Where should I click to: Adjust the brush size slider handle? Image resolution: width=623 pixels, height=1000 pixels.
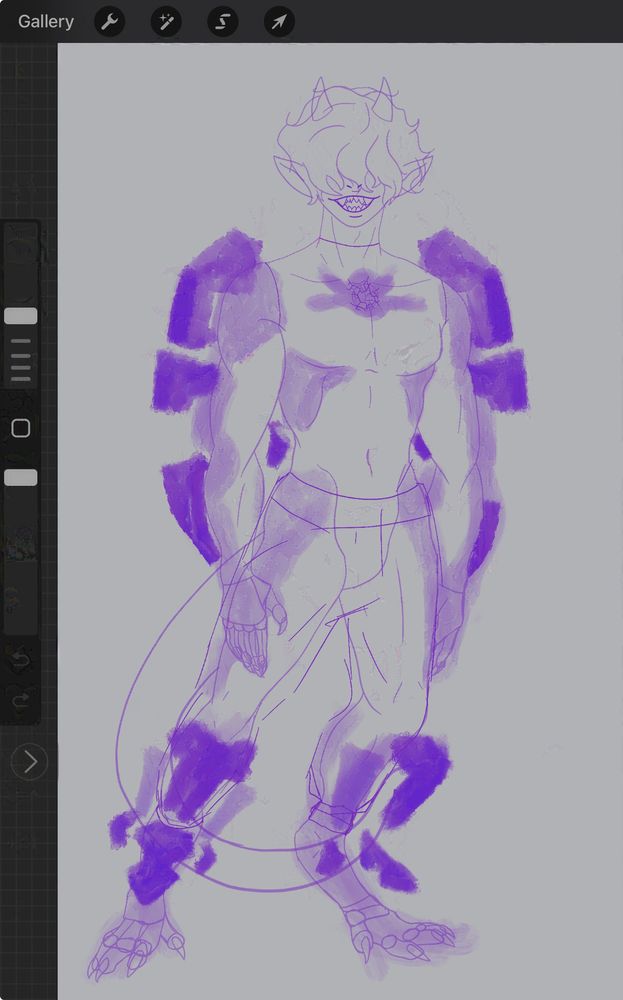pos(21,316)
